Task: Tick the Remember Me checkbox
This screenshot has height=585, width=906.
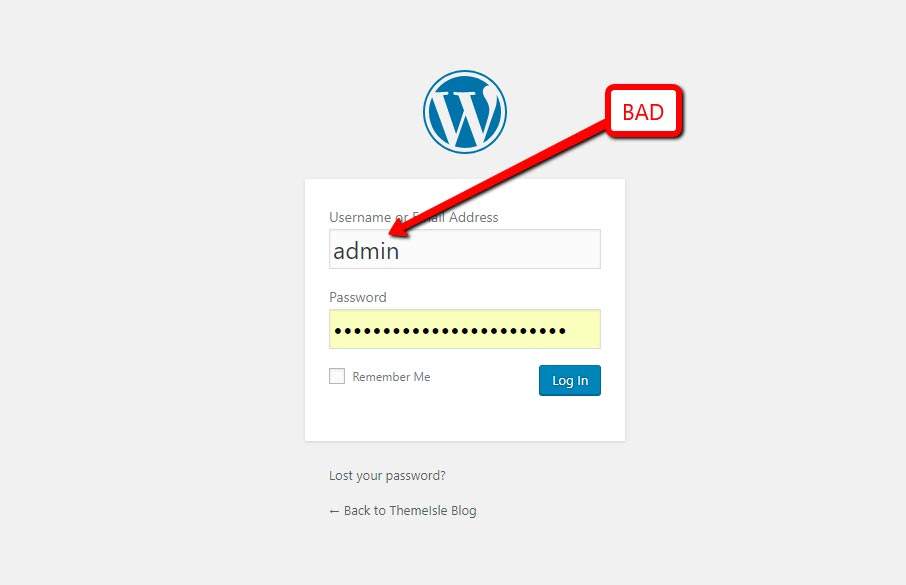Action: (x=337, y=376)
